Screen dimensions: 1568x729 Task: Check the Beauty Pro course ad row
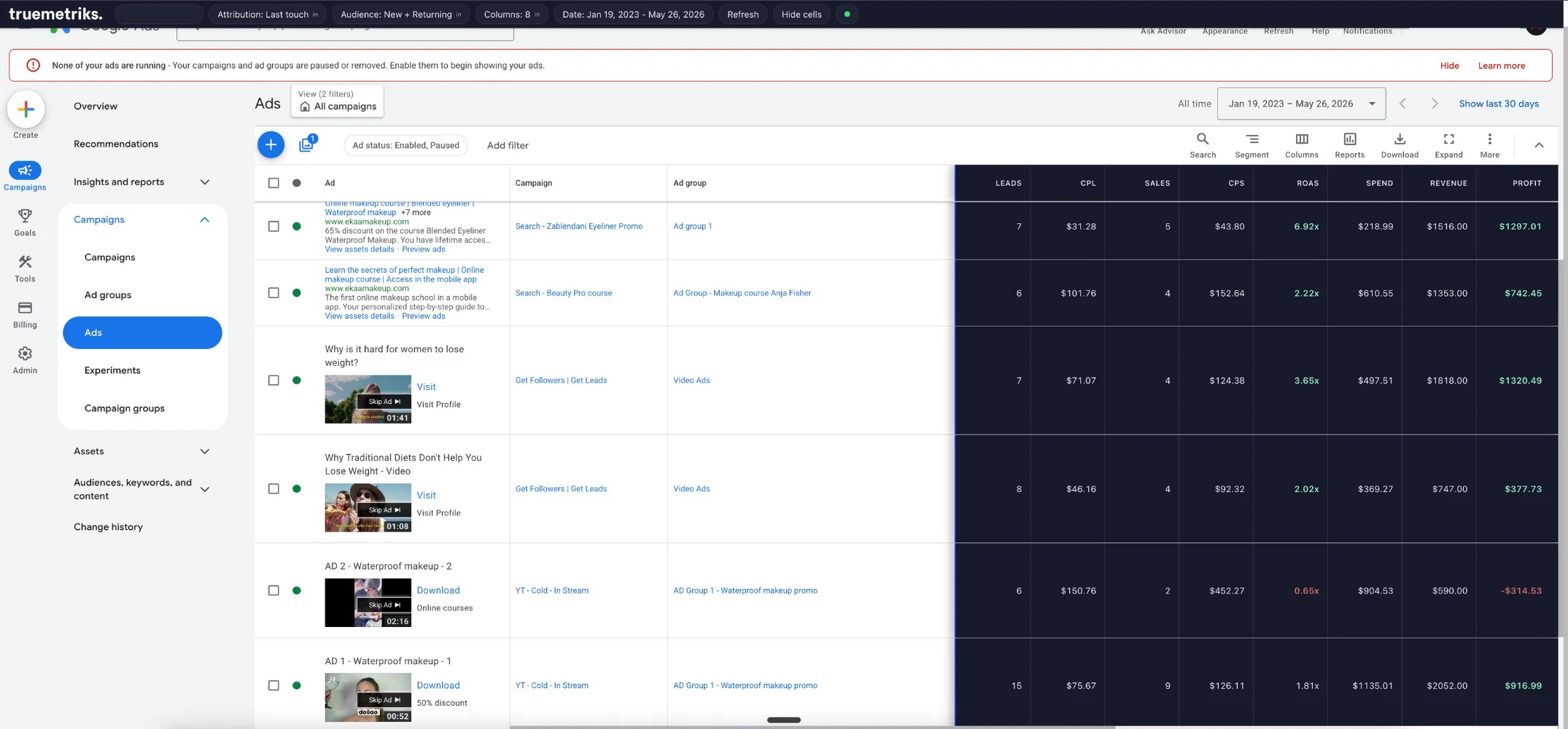[x=273, y=292]
